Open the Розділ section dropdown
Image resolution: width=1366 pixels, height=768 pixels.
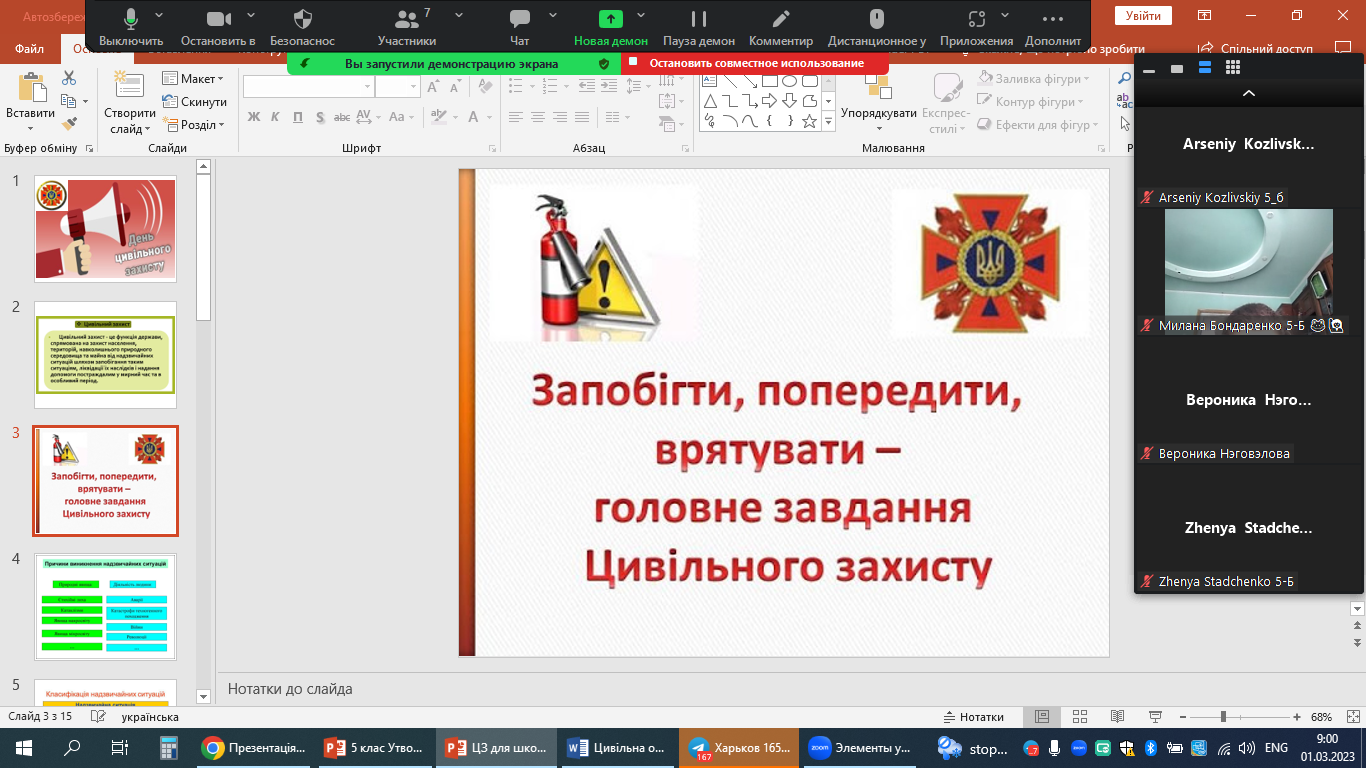point(194,125)
